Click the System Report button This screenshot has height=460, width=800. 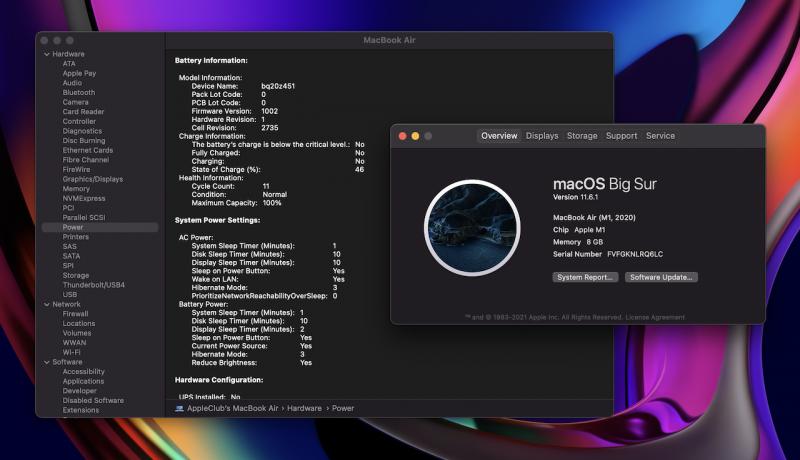click(x=585, y=277)
